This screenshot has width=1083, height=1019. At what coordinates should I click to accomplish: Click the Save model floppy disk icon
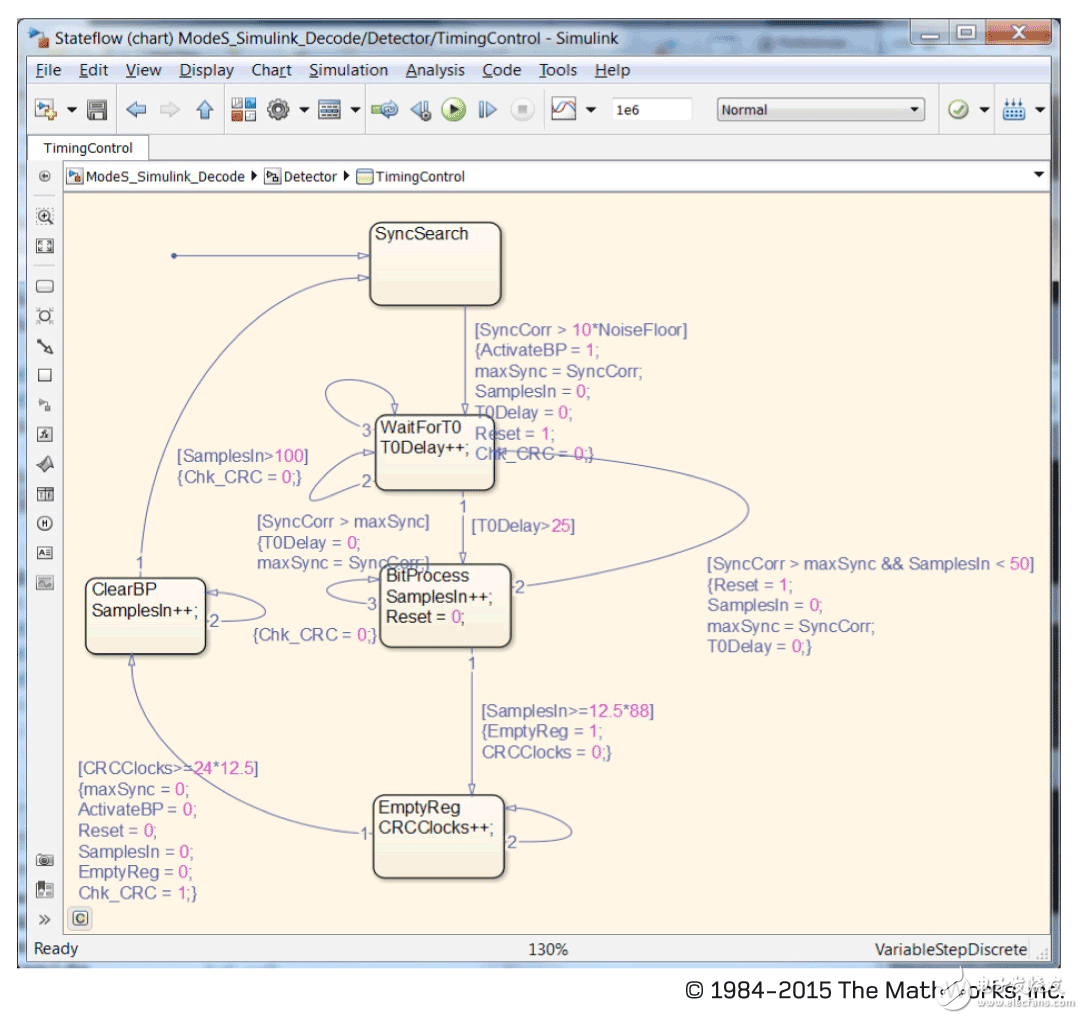coord(97,110)
